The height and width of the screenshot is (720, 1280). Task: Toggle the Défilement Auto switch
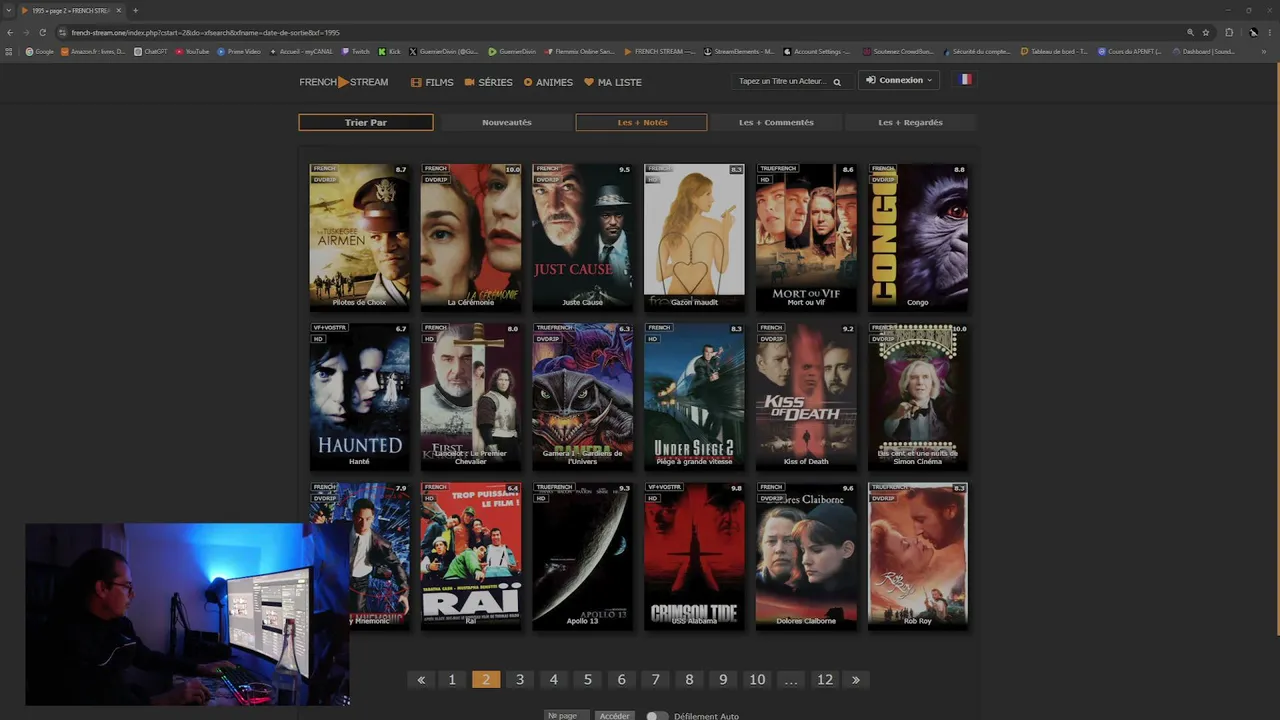[657, 716]
